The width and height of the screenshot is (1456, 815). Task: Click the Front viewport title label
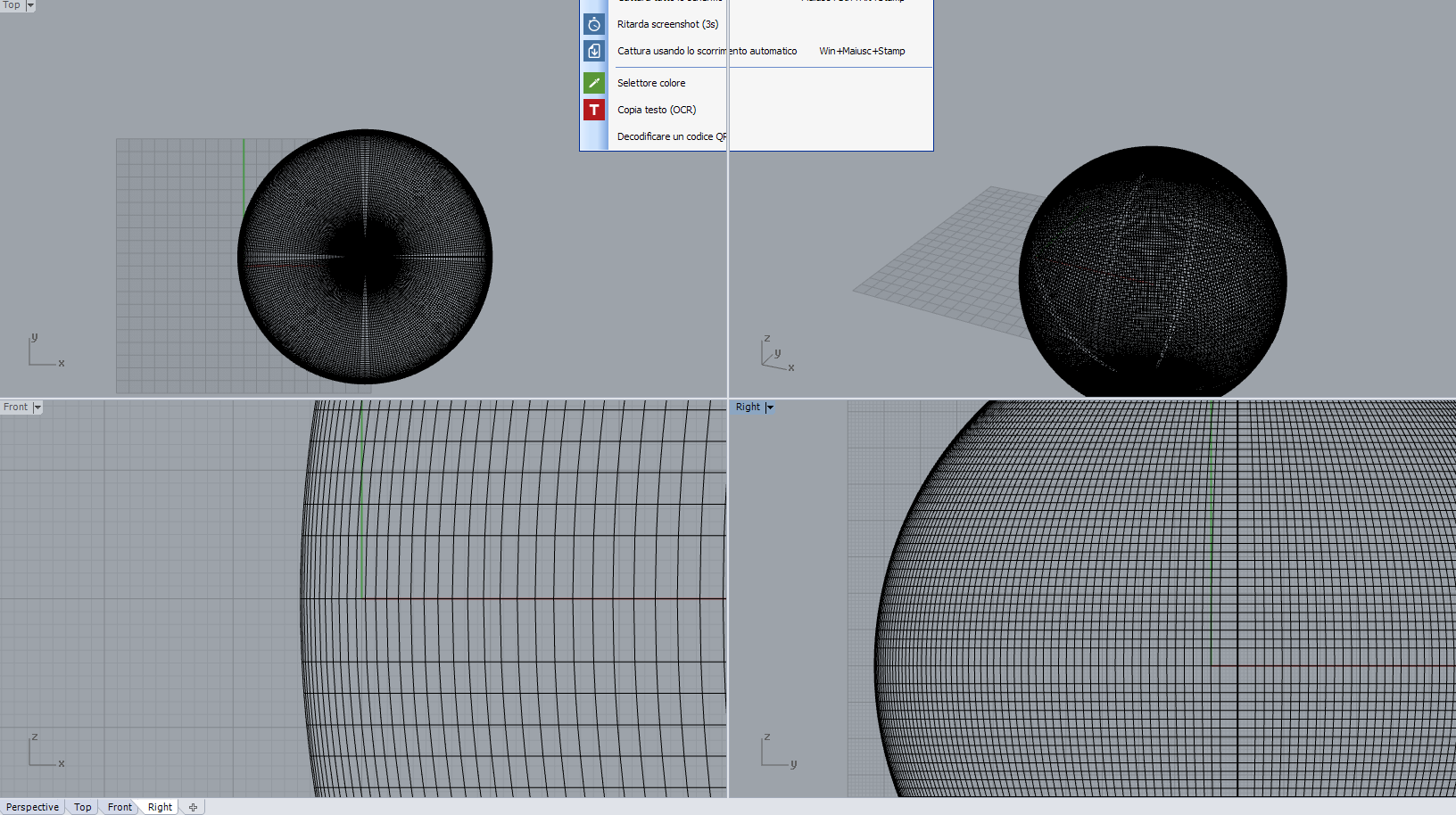tap(15, 407)
